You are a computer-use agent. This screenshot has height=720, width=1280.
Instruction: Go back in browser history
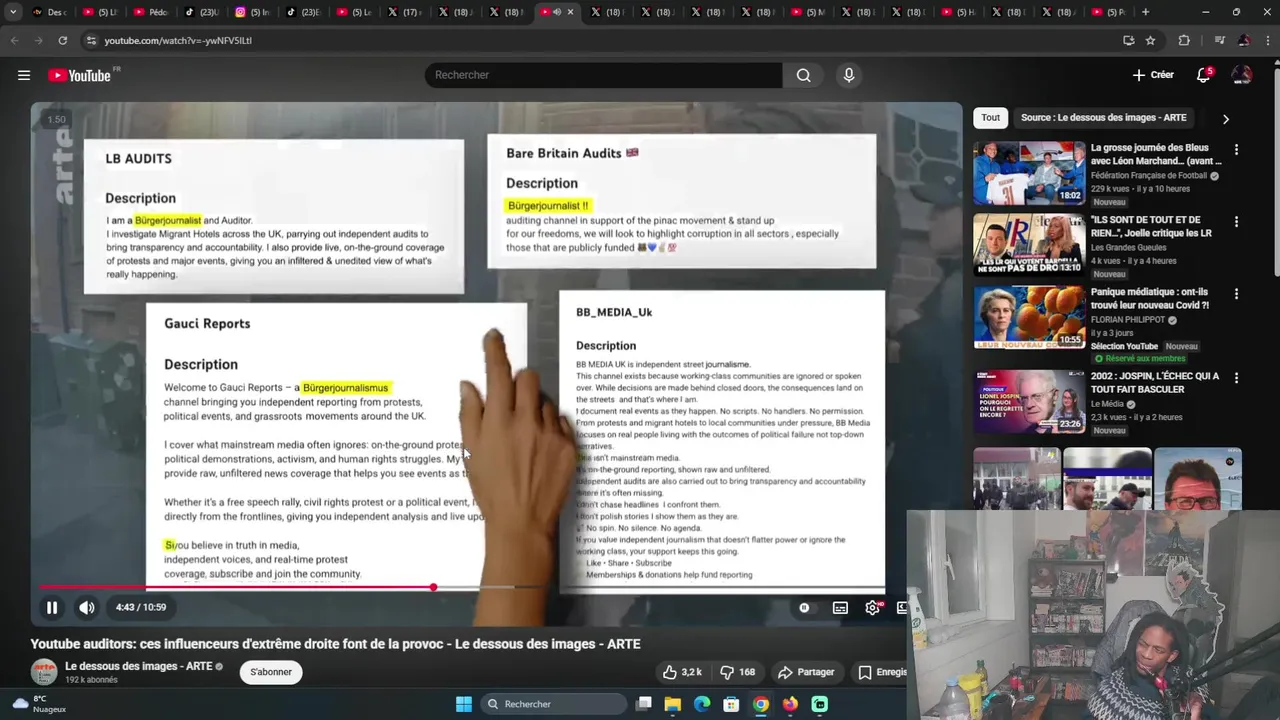click(x=14, y=40)
